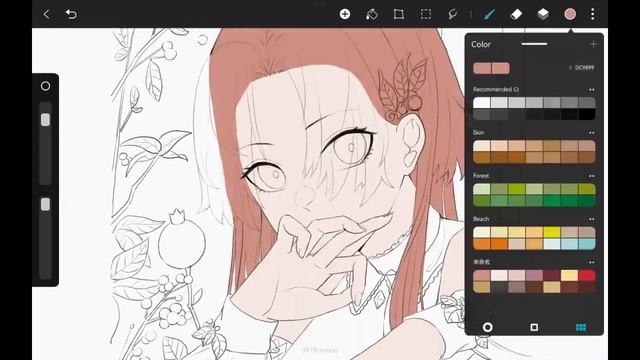Tap the current color preview swatch

[x=491, y=68]
